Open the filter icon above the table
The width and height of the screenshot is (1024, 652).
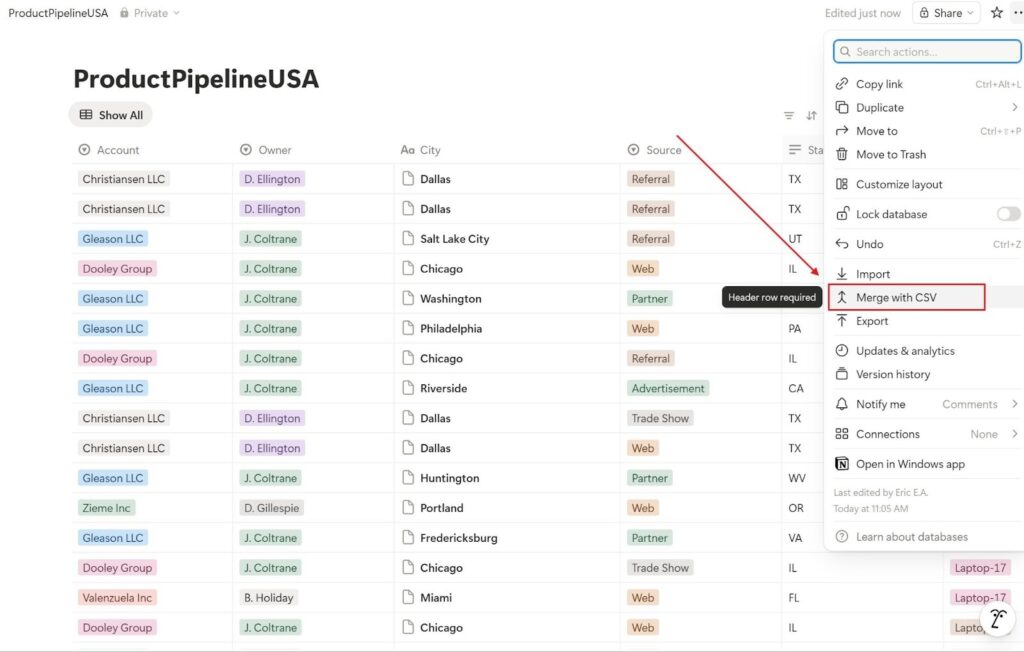pos(789,115)
